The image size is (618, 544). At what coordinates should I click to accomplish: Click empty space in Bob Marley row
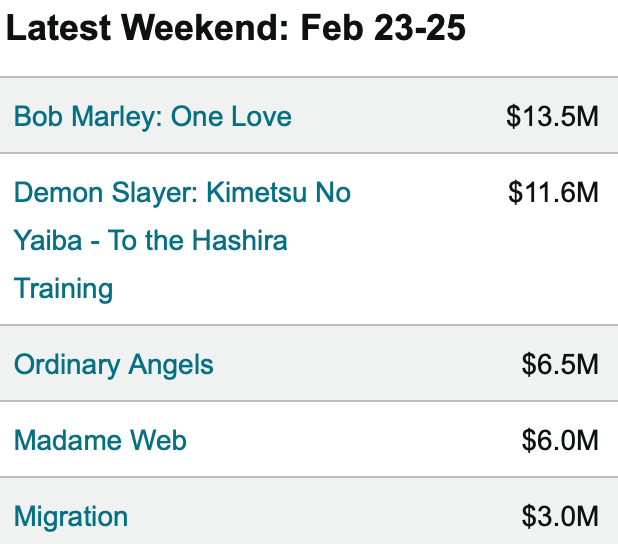pos(398,117)
